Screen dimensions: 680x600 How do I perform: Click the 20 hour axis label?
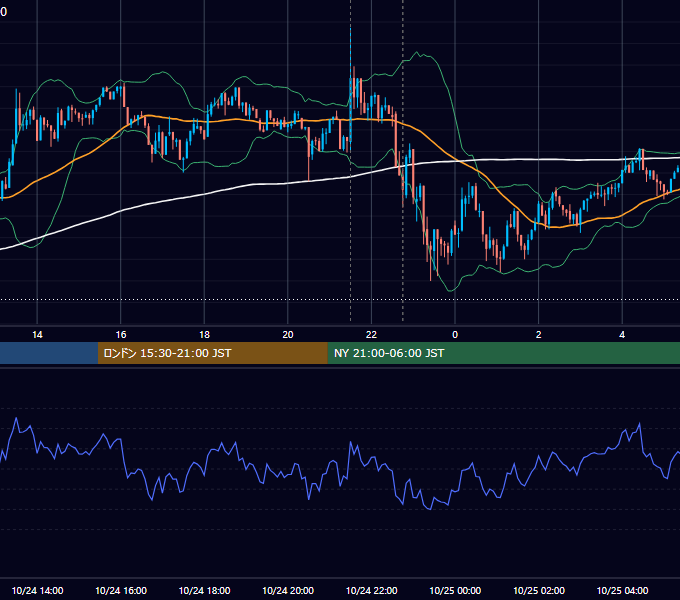coord(288,335)
